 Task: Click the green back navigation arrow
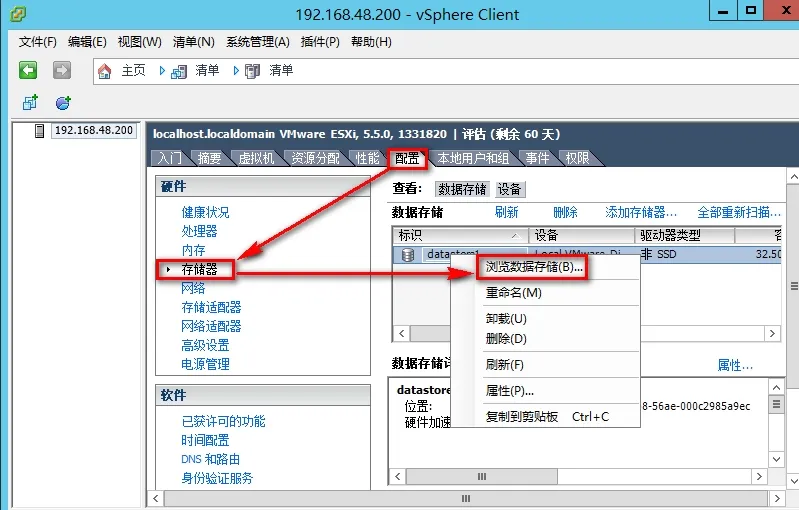click(x=28, y=70)
